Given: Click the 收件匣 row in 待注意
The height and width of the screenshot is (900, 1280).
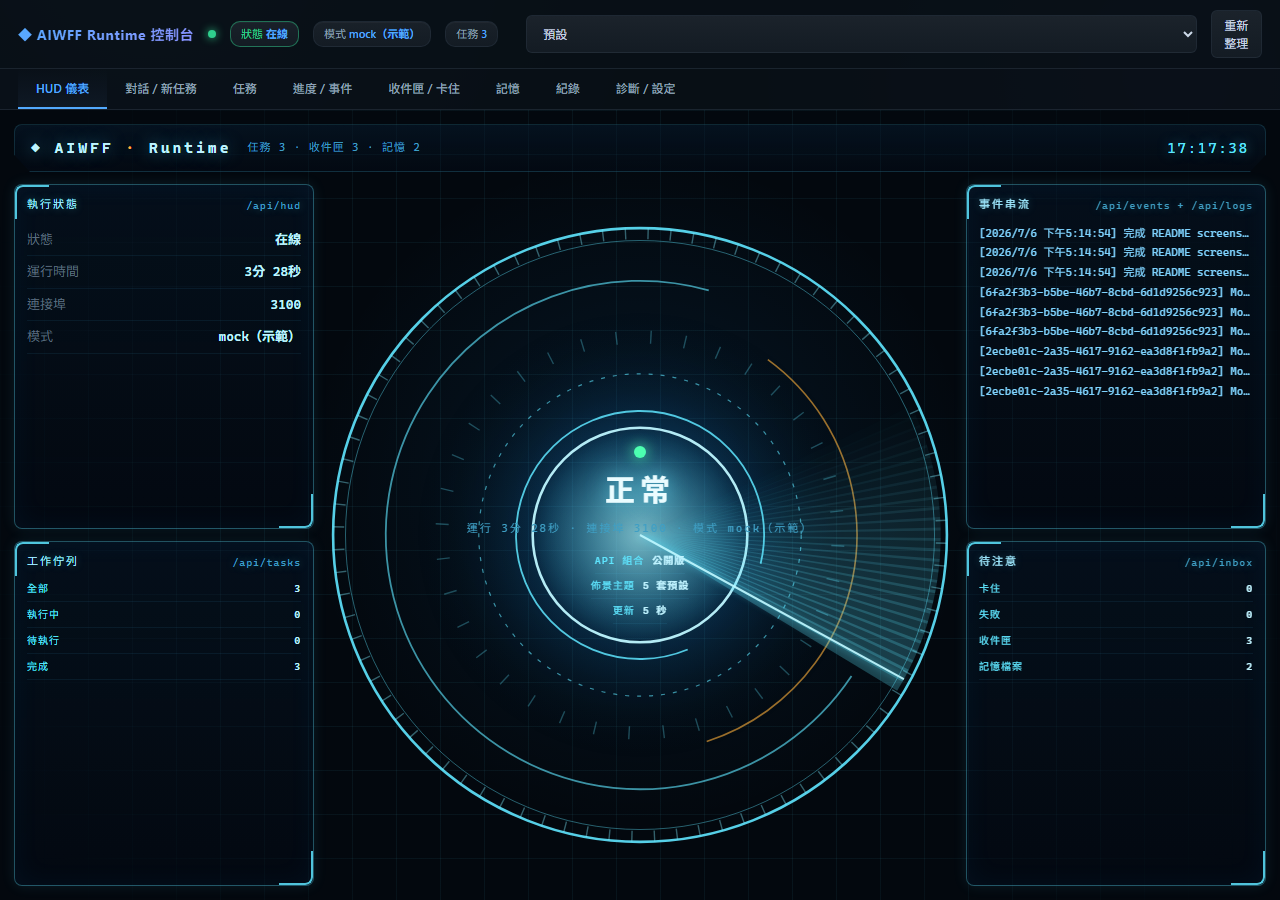Looking at the screenshot, I should [x=1115, y=641].
